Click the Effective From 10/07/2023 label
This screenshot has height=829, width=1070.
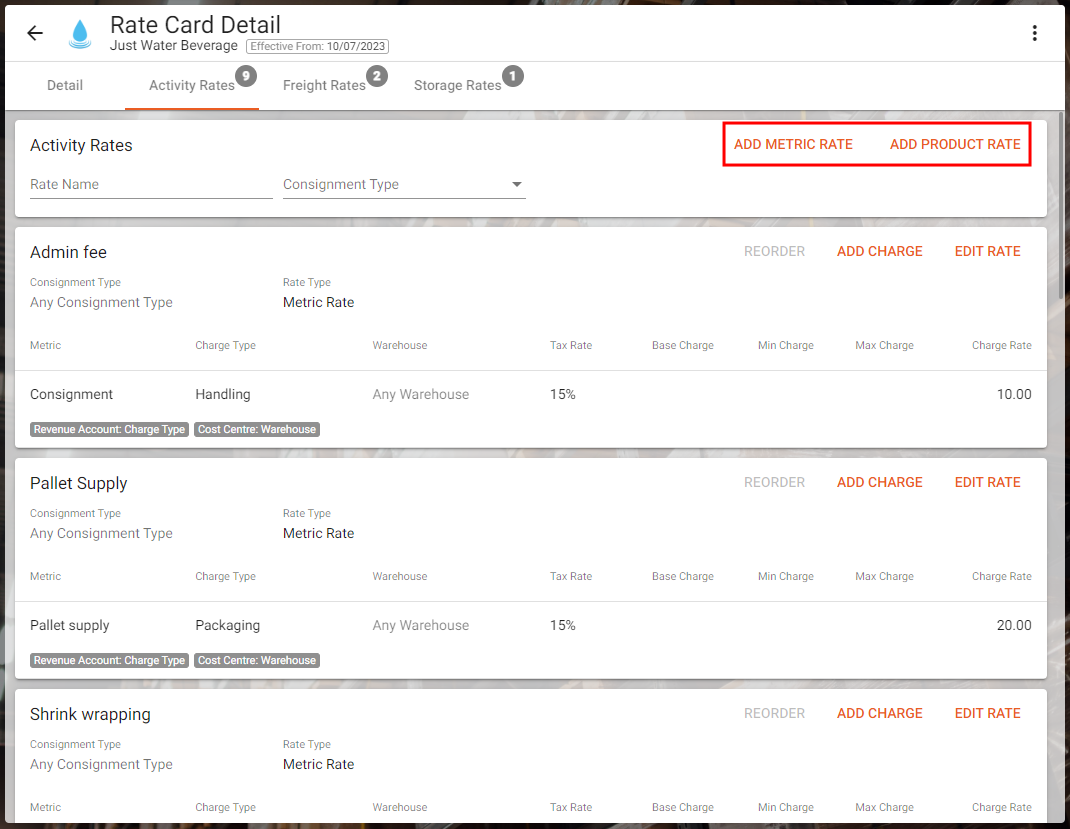click(x=317, y=46)
